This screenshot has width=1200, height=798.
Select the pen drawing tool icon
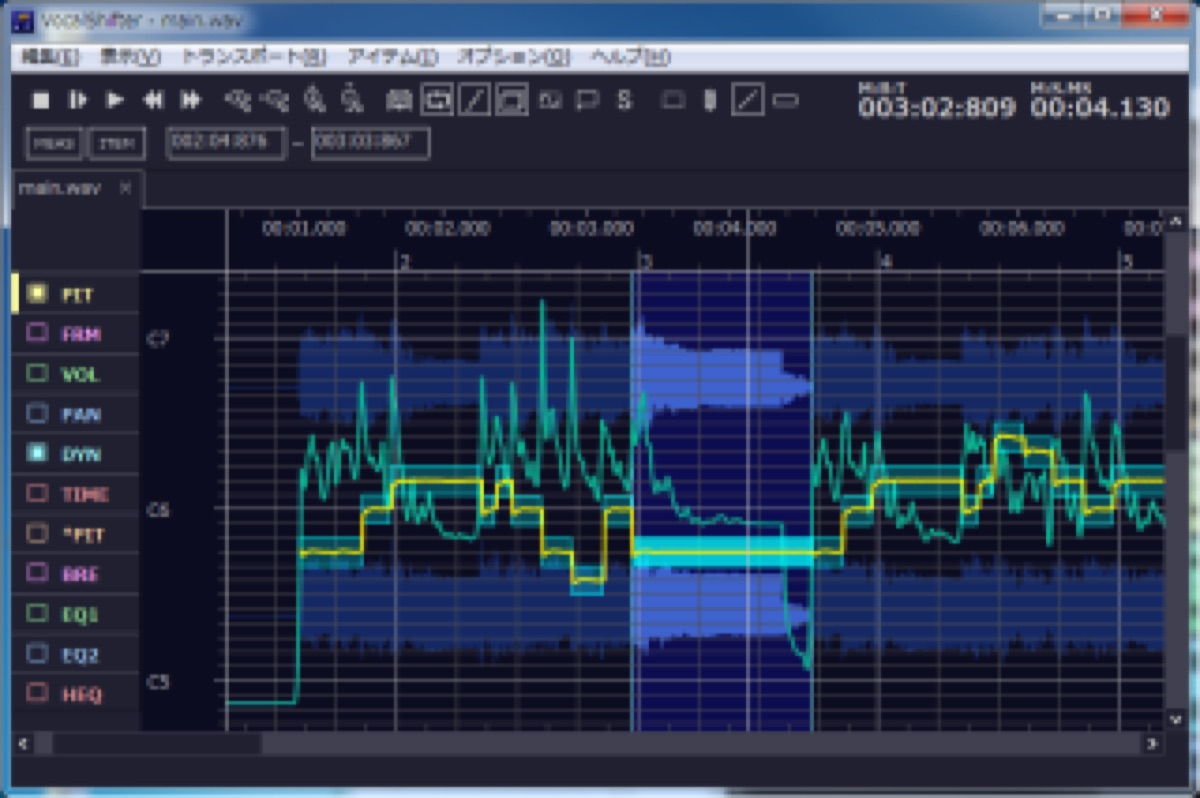click(710, 100)
